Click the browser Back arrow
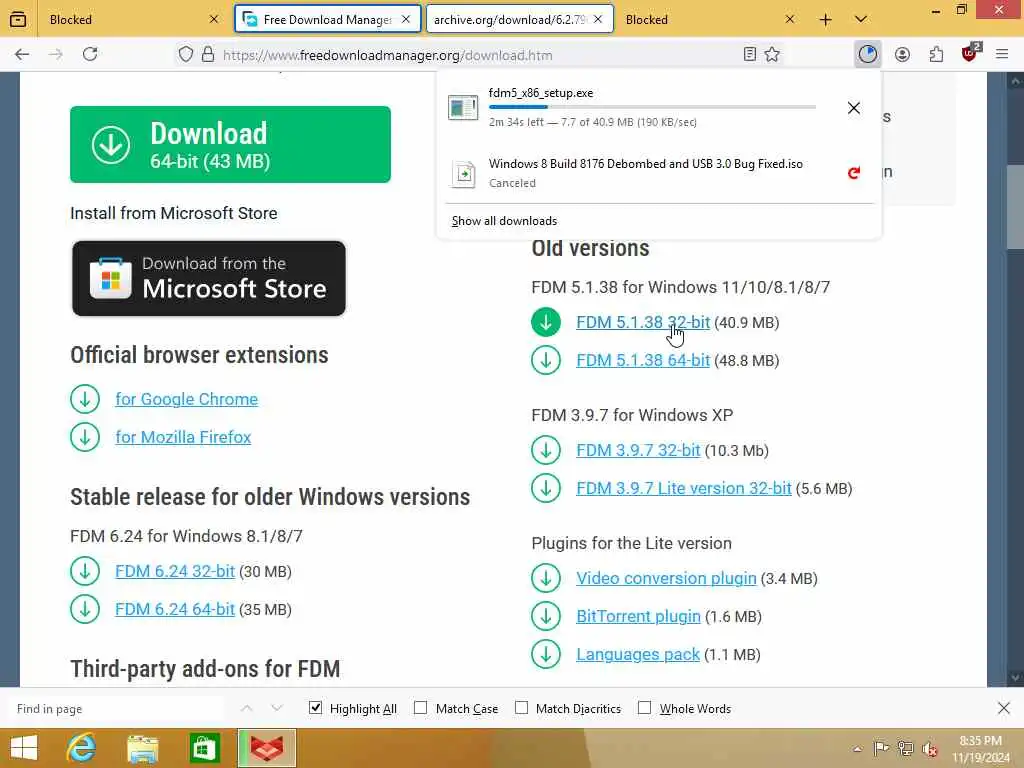1024x768 pixels. point(22,54)
